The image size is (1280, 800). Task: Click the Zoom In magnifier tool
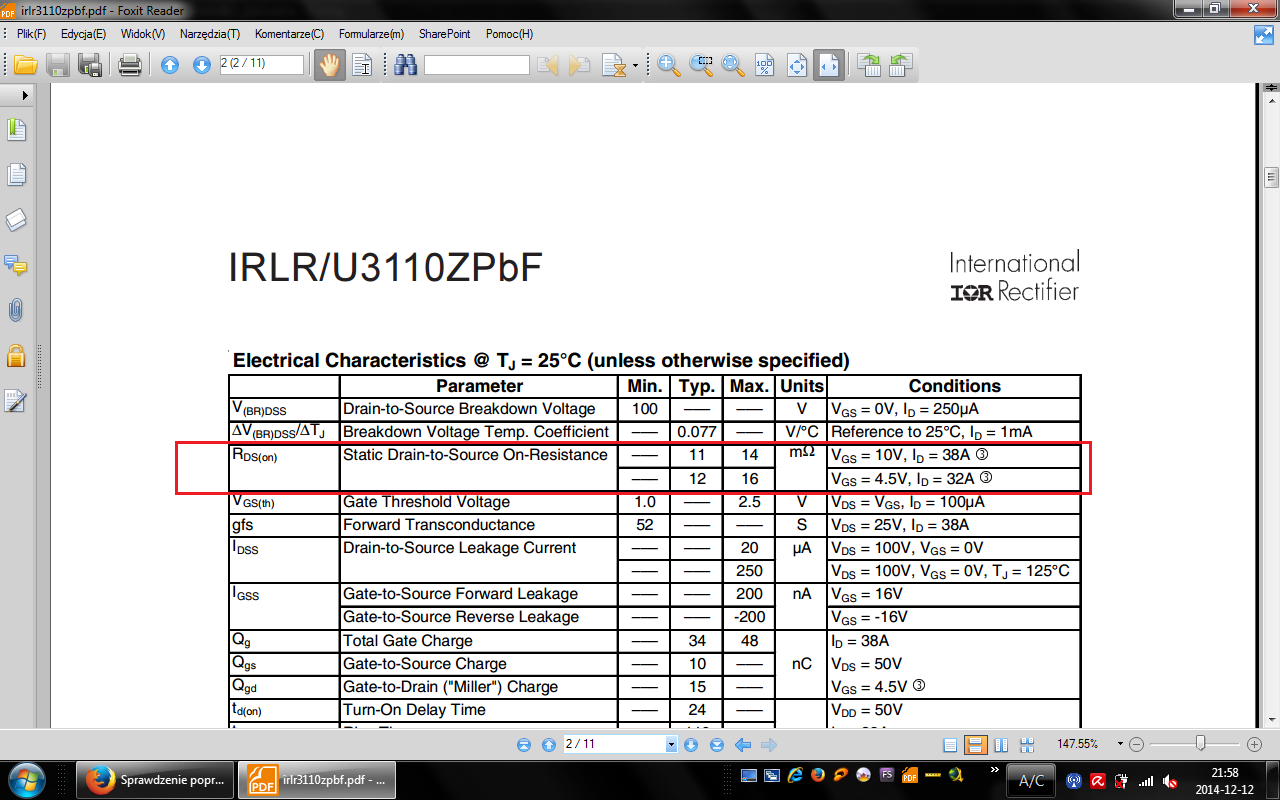click(x=669, y=66)
